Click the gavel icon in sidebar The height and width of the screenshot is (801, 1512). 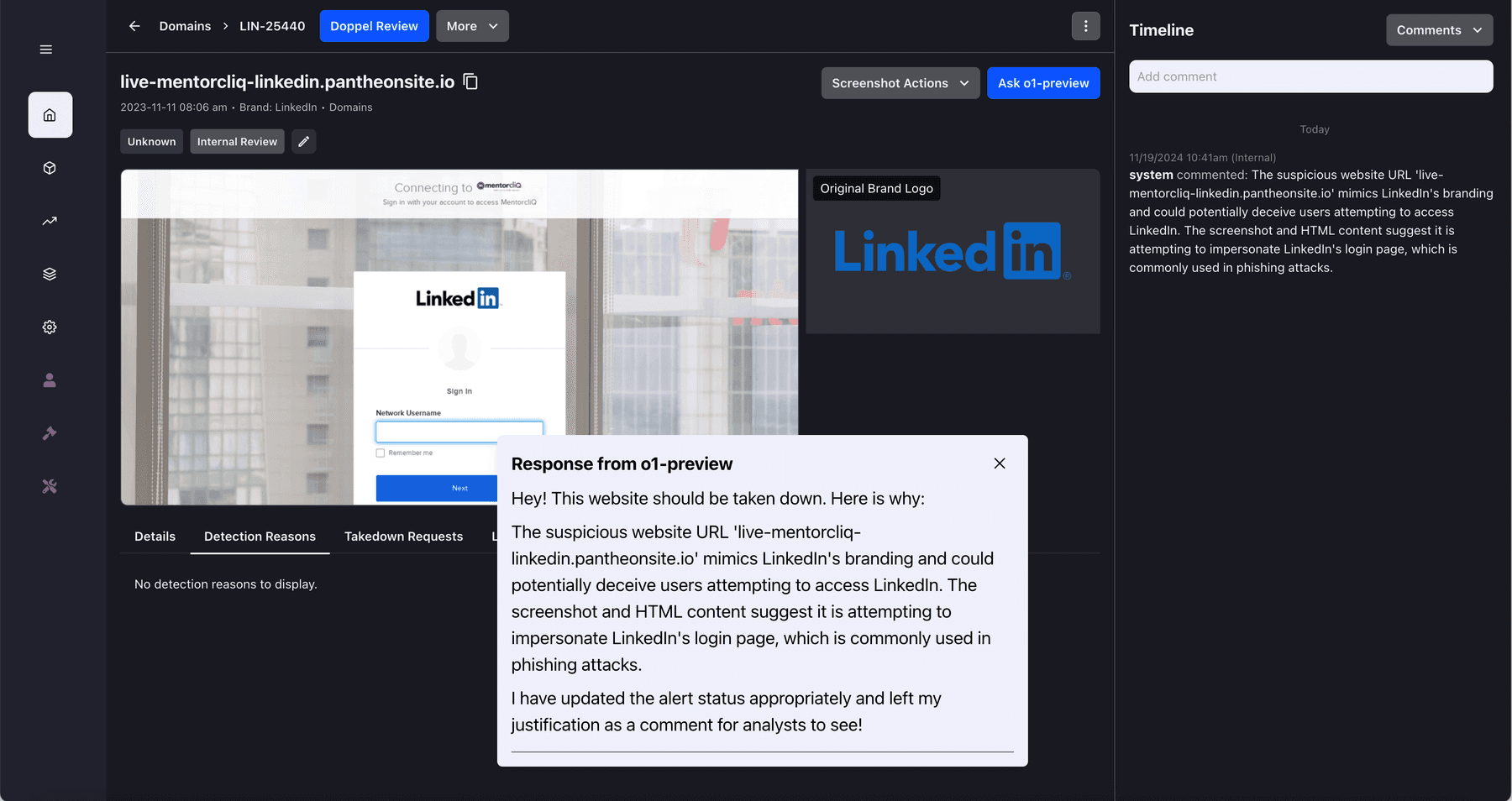click(50, 433)
